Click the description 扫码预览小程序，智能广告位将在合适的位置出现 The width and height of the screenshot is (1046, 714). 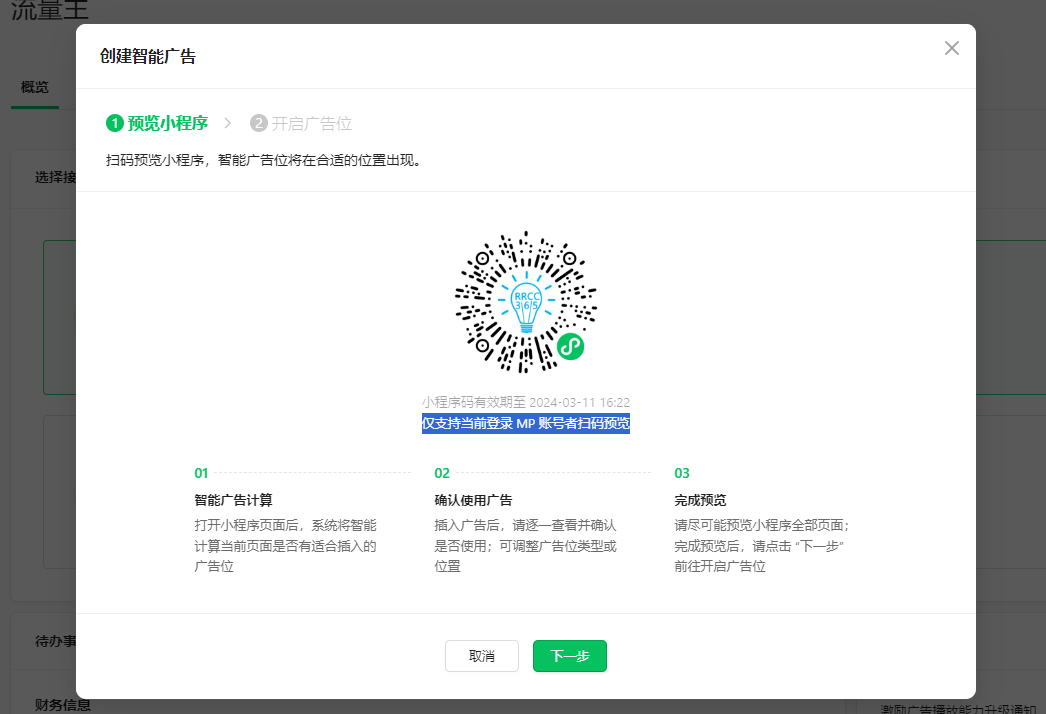click(263, 160)
